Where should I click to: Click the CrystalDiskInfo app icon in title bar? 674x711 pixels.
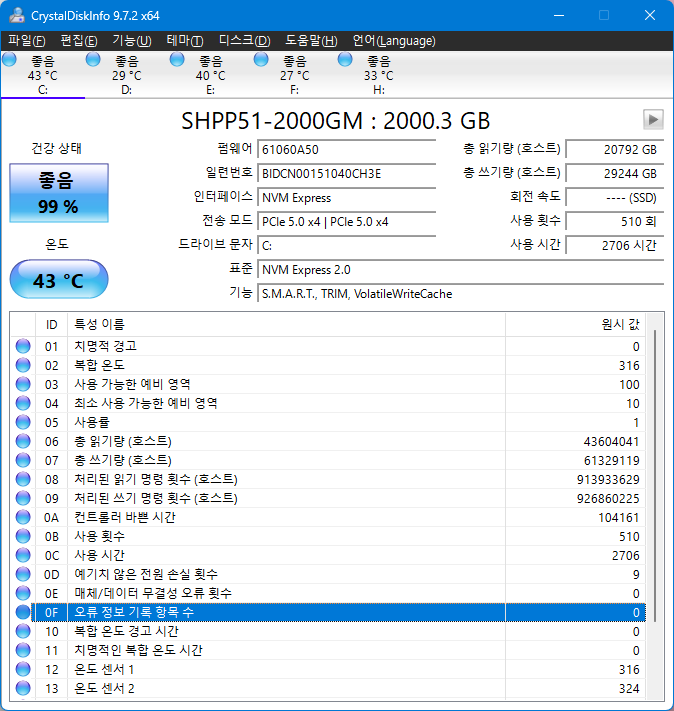click(17, 15)
